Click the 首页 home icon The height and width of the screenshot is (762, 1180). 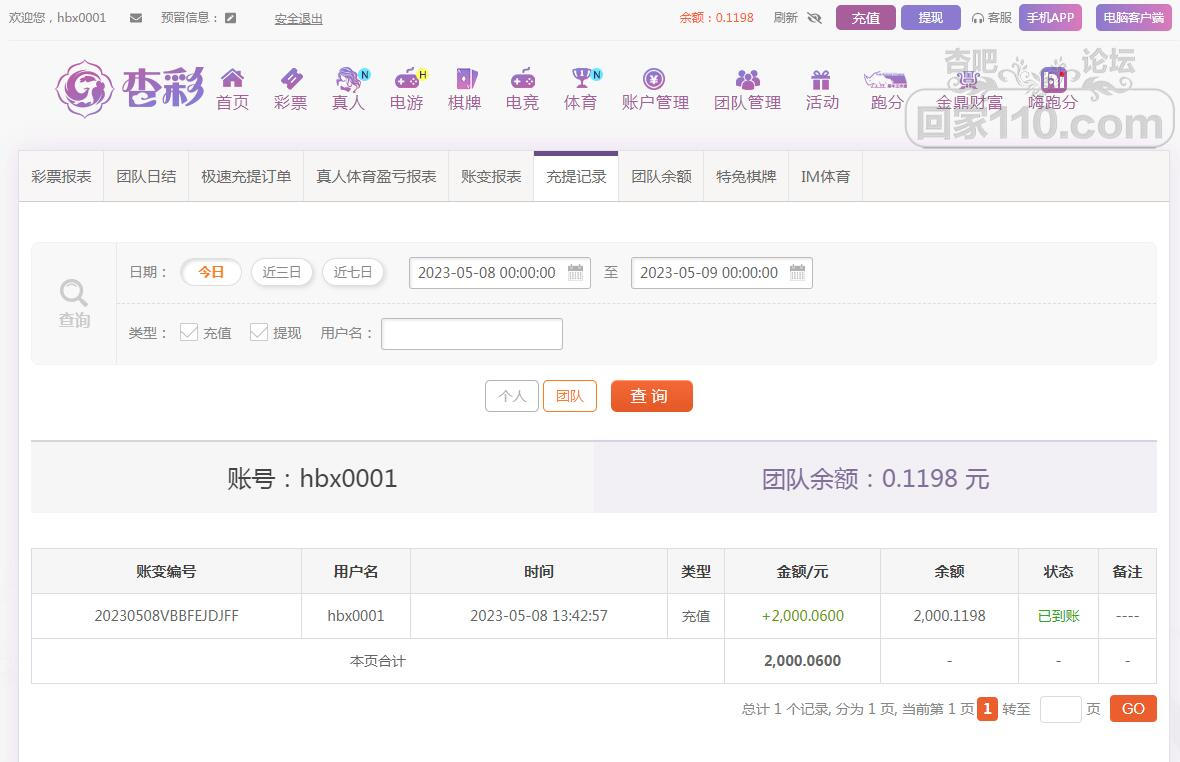pos(232,79)
